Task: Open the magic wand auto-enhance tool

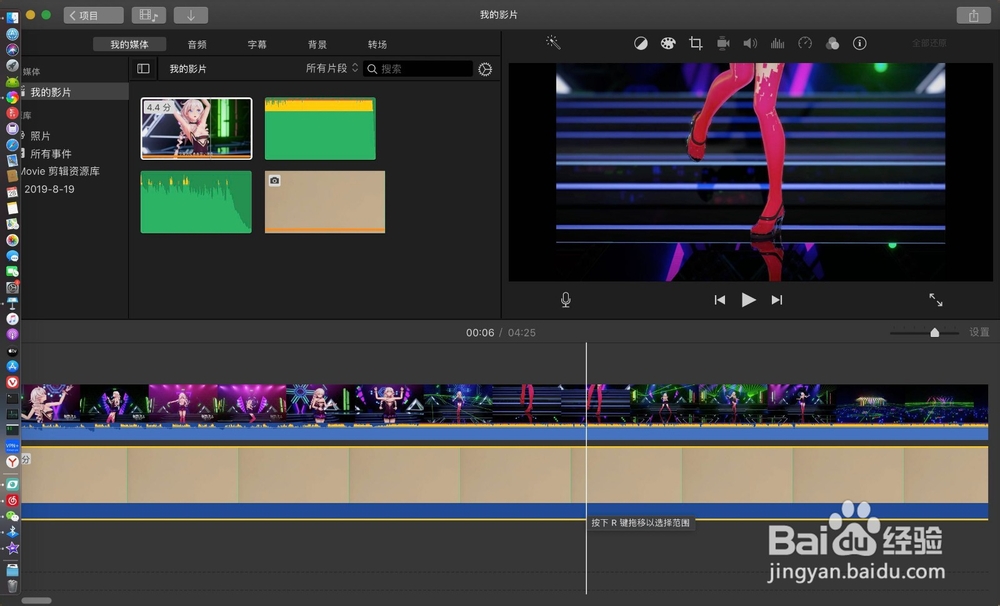Action: click(553, 43)
